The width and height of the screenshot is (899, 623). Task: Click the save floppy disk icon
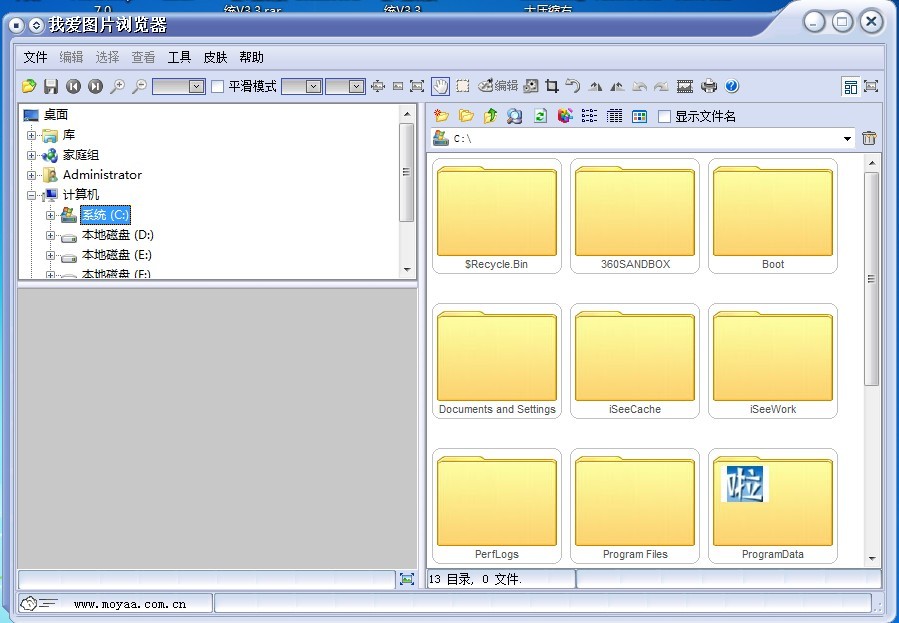pyautogui.click(x=50, y=87)
